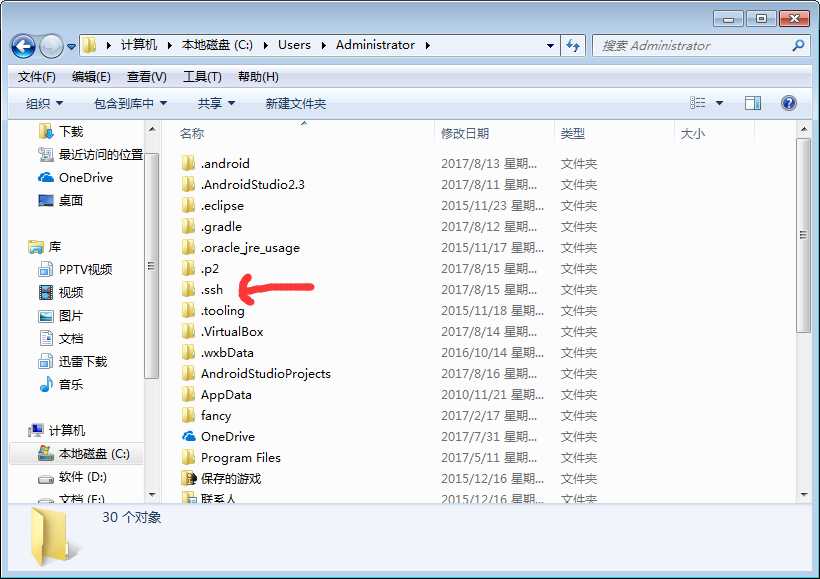
Task: Click the file list vertical scrollbar thumb
Action: (803, 235)
